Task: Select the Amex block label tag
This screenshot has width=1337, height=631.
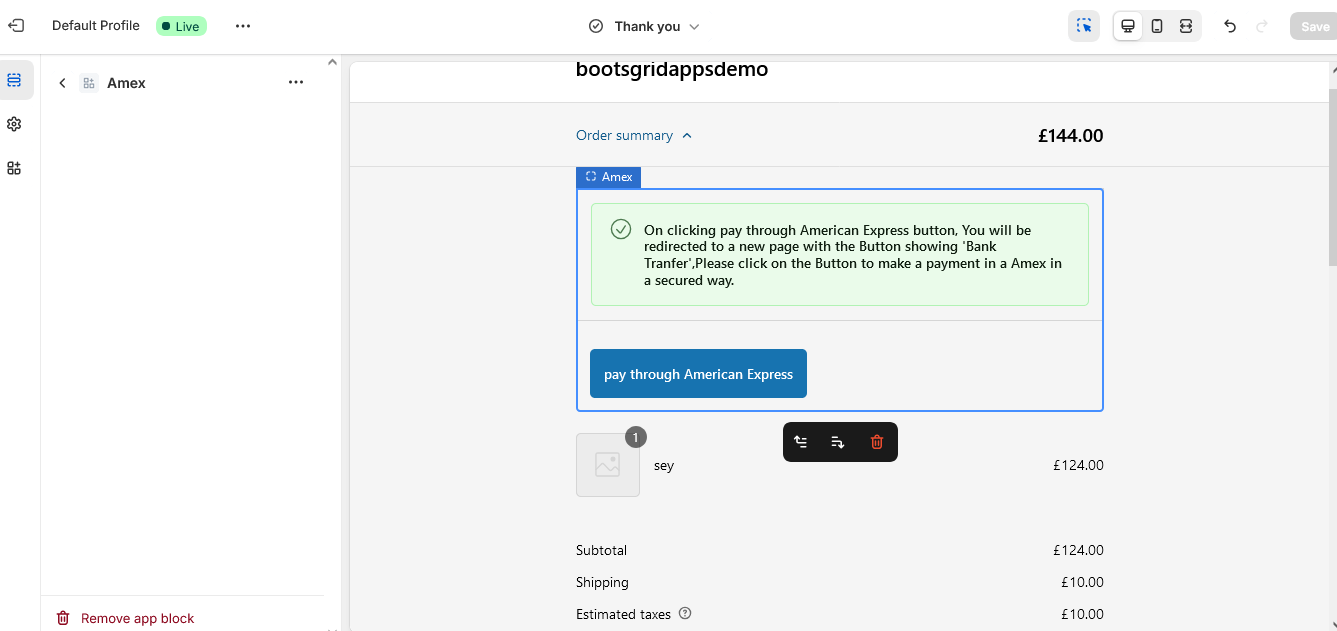Action: coord(608,177)
